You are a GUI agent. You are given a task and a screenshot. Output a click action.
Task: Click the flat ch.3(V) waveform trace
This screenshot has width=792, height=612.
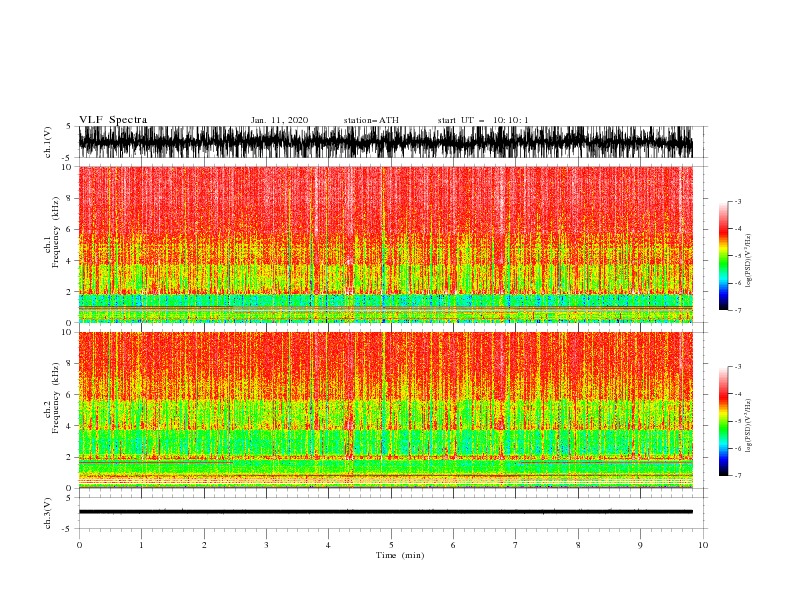tap(385, 512)
